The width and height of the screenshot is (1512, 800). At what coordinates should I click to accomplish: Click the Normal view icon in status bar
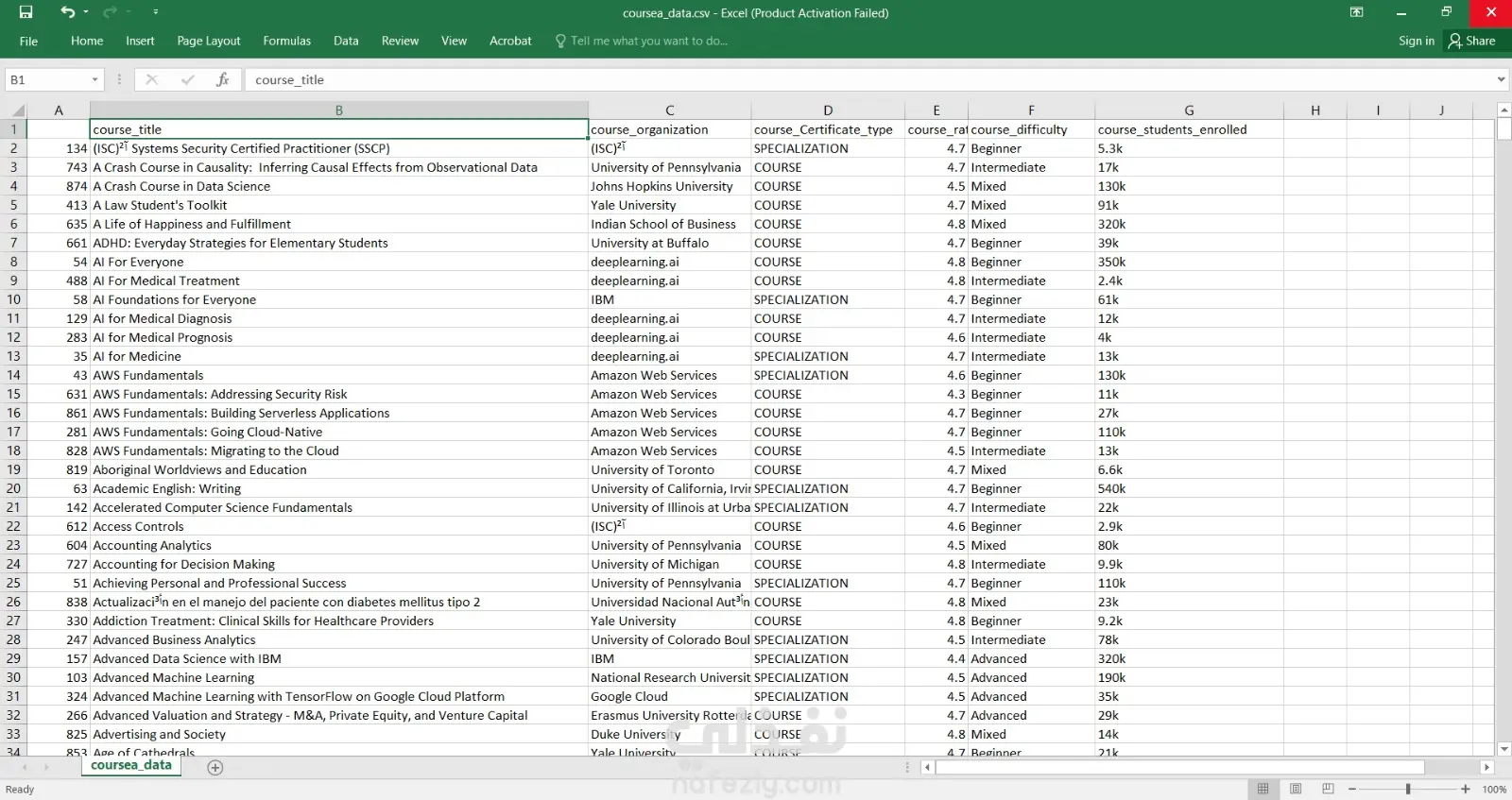(1263, 789)
